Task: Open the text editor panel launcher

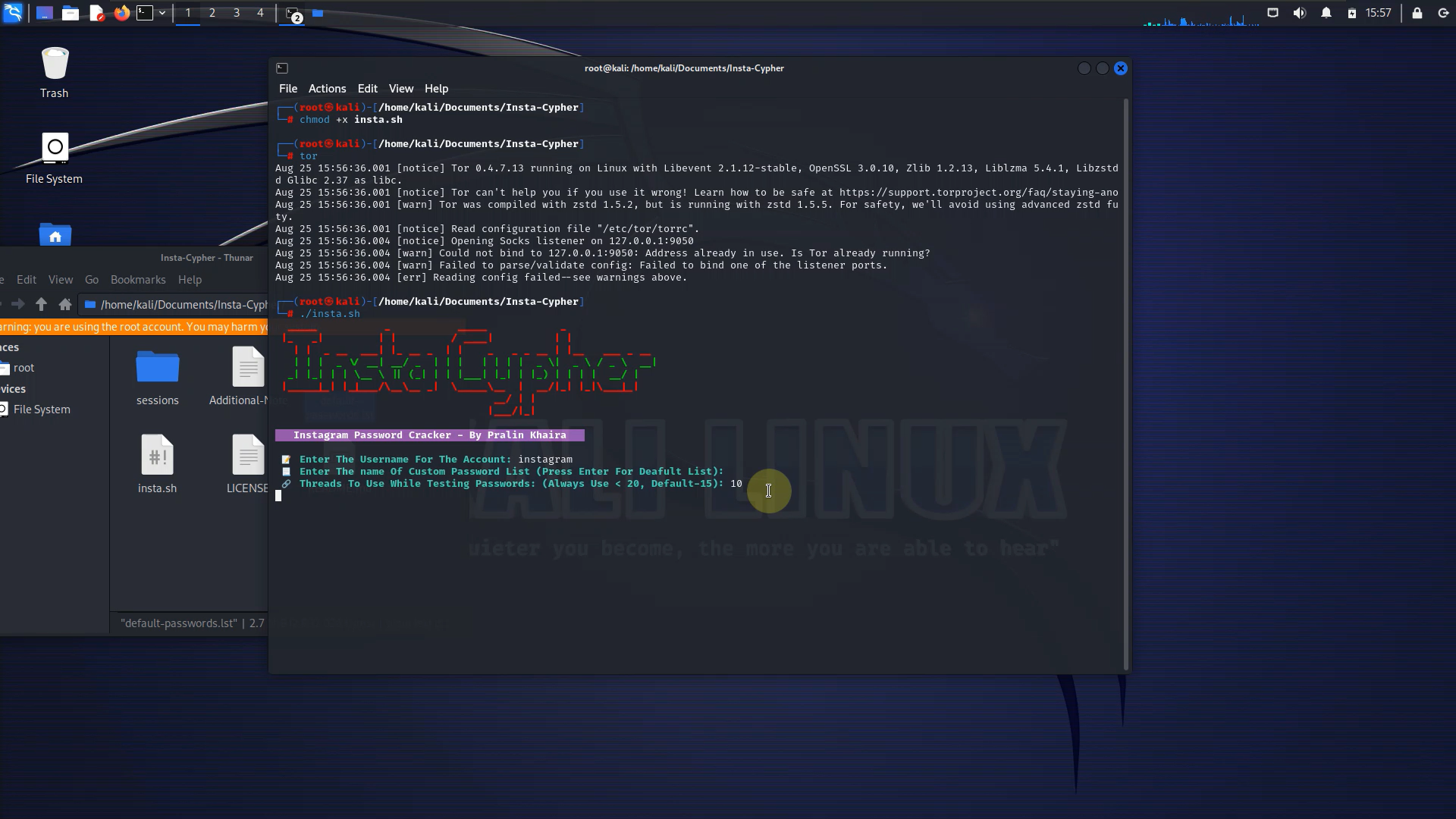Action: tap(96, 13)
